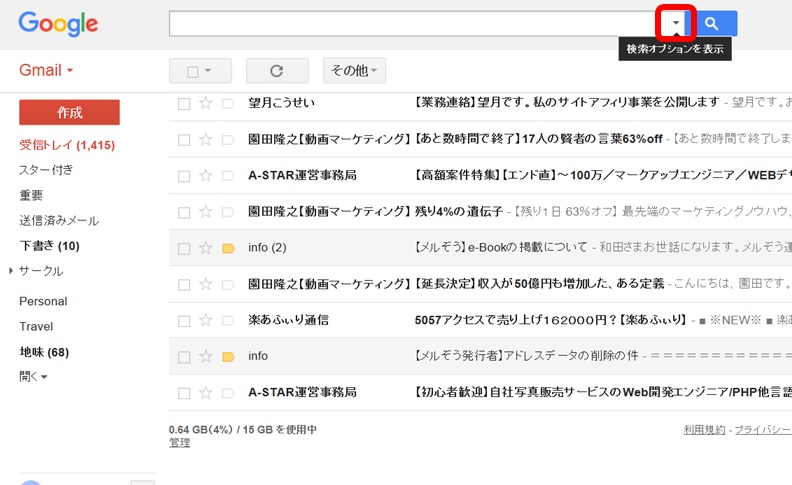Toggle importance marker on 楽あふぃり通信 email
This screenshot has width=792, height=485.
coord(228,321)
